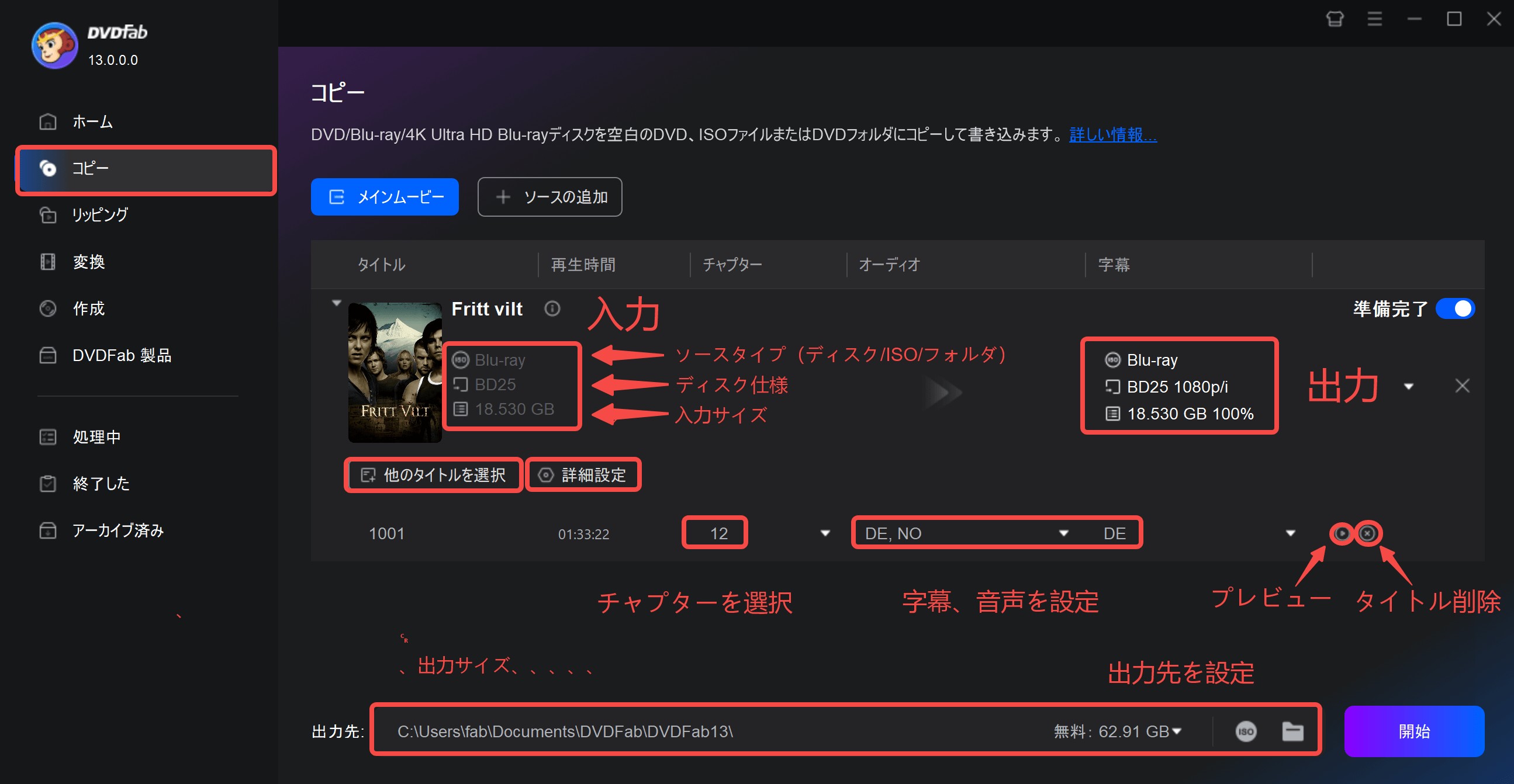Delete title 1001 with round X icon

tap(1367, 533)
